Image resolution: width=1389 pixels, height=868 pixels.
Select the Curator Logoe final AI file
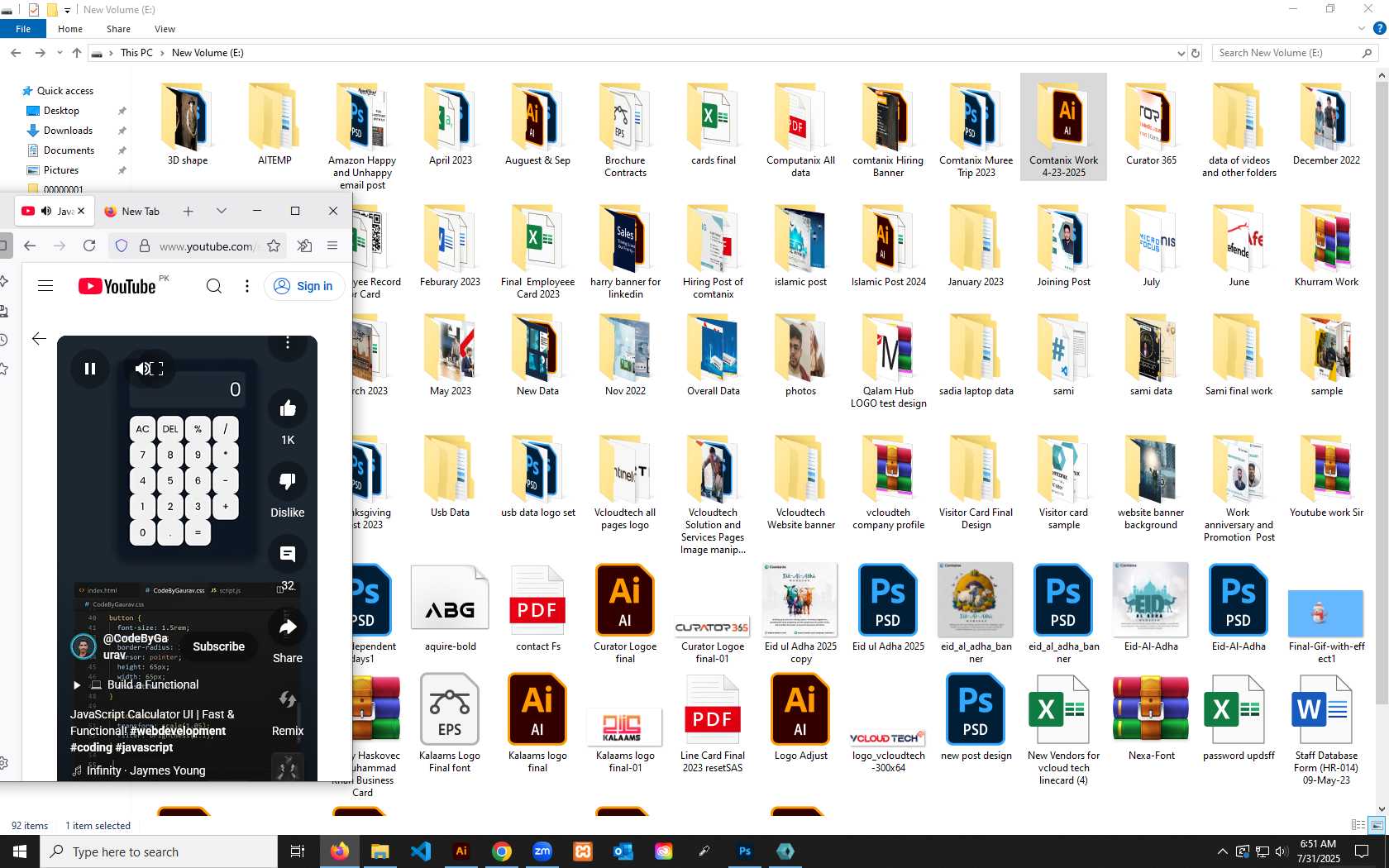625,613
